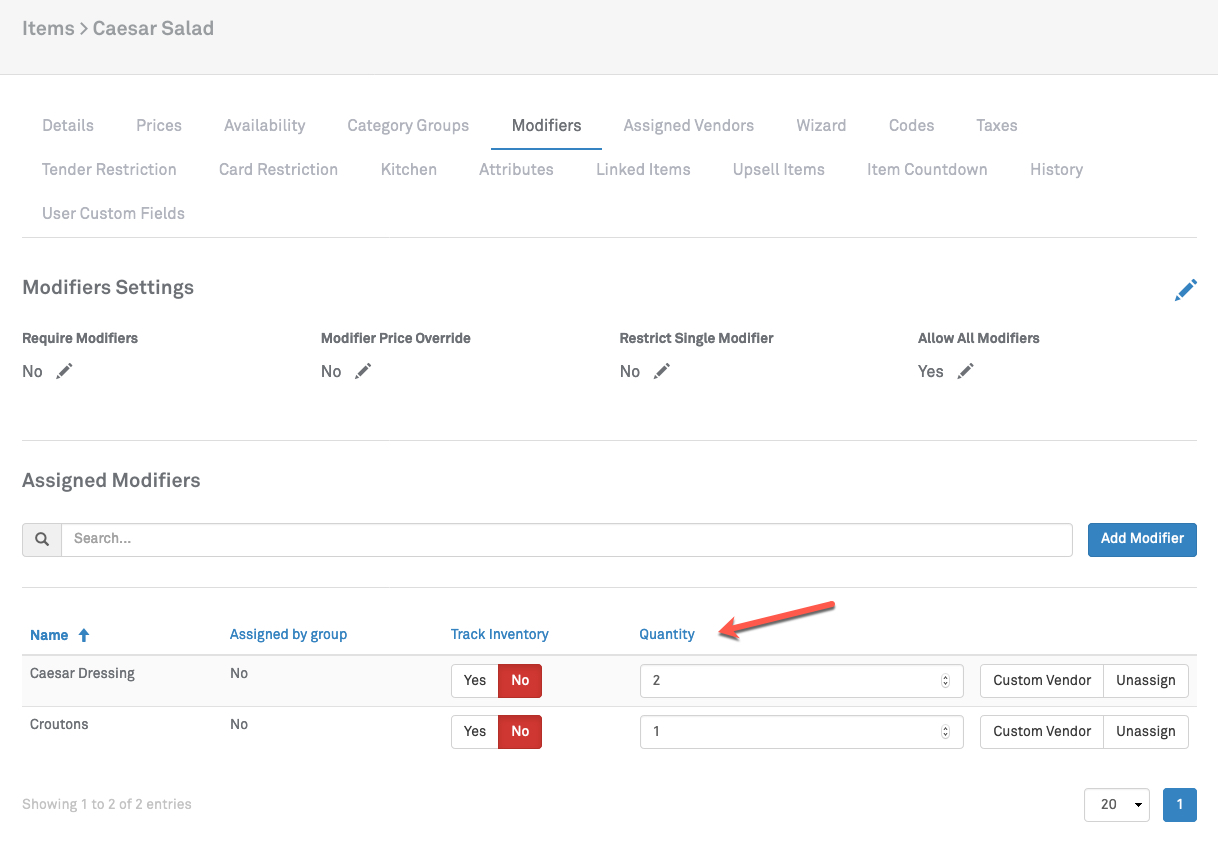1218x847 pixels.
Task: Click the blue Modifiers Settings edit pencil
Action: [1185, 290]
